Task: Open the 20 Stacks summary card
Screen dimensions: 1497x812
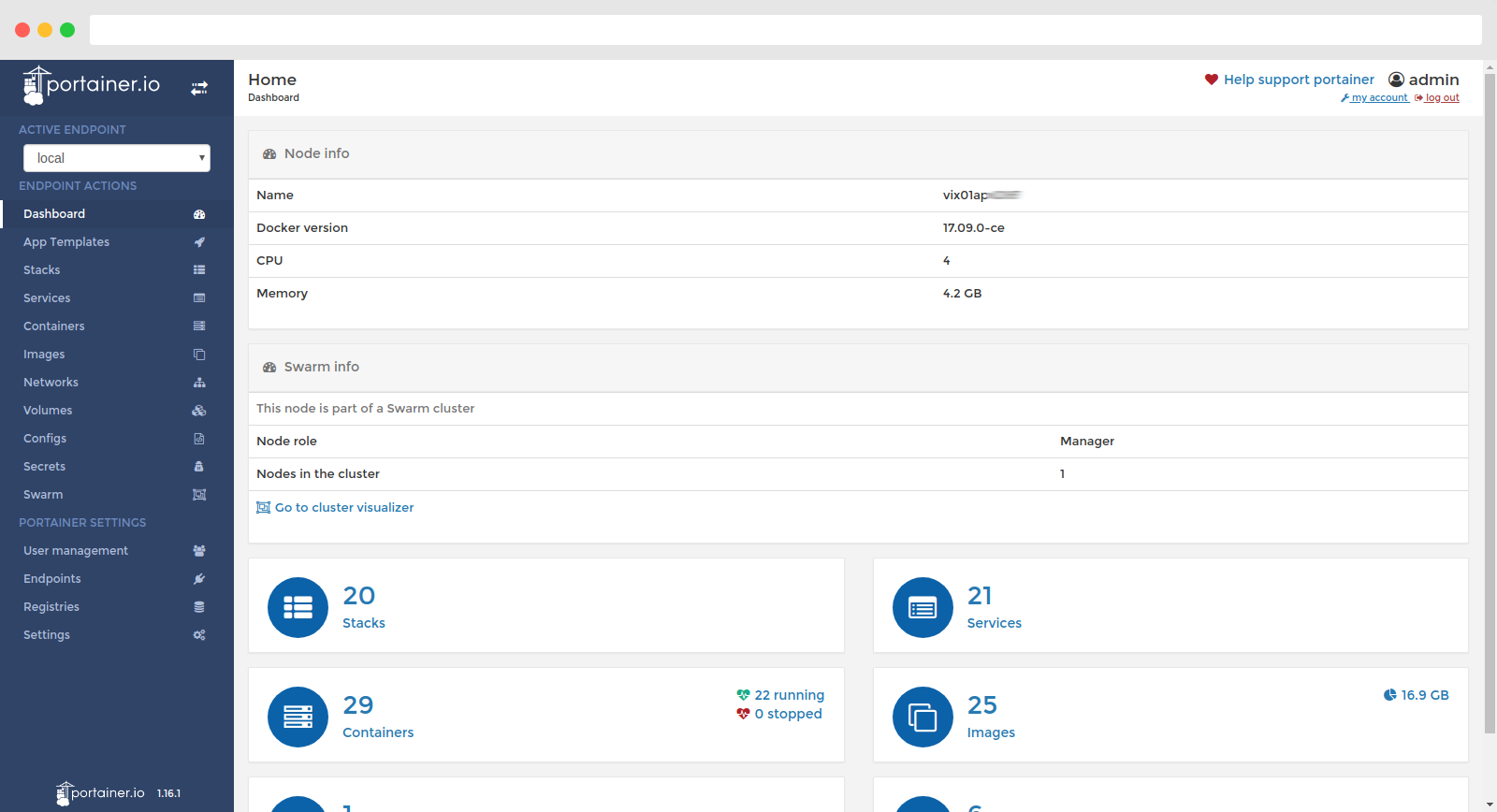Action: tap(546, 606)
